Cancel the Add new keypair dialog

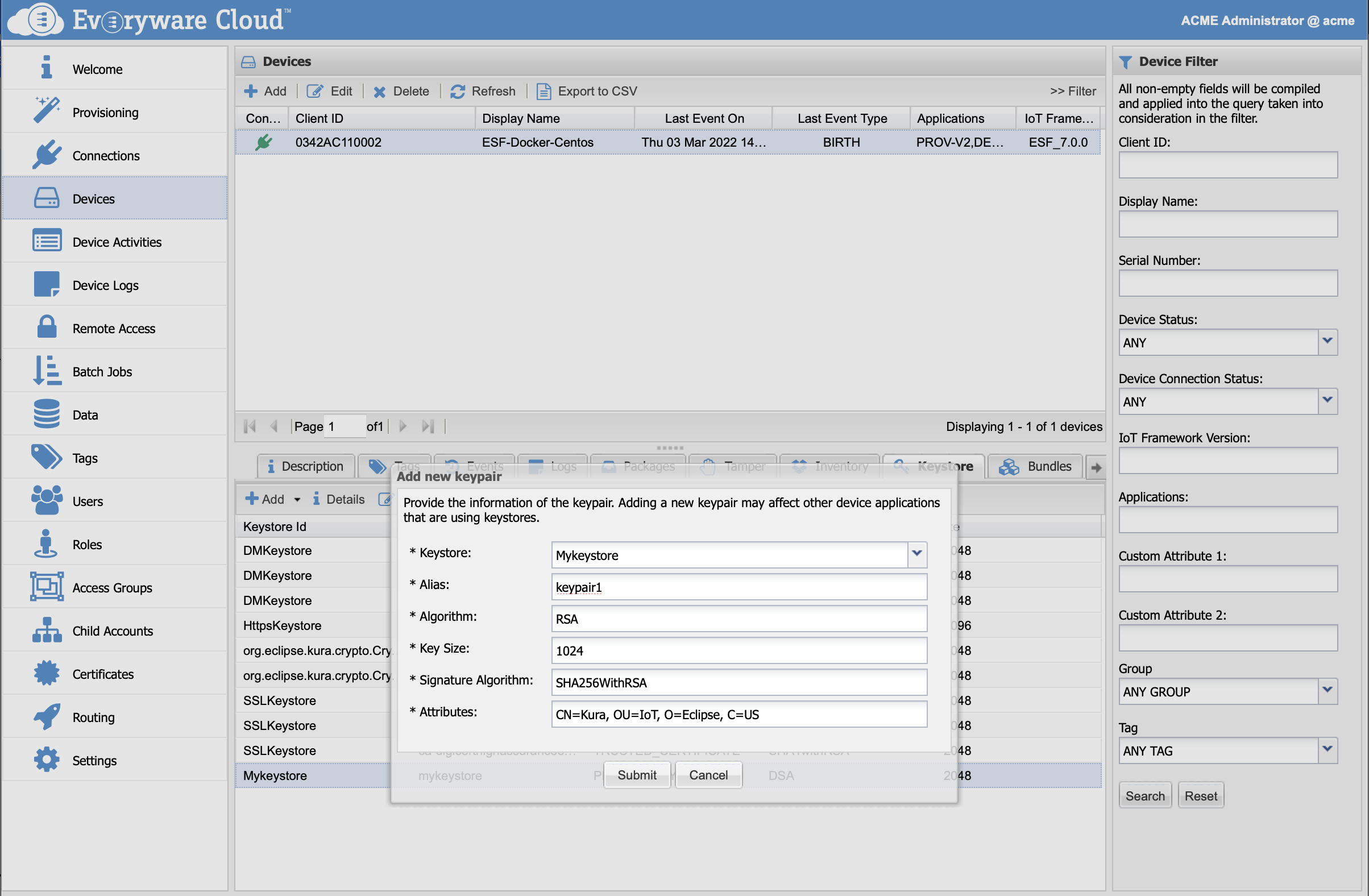click(708, 775)
